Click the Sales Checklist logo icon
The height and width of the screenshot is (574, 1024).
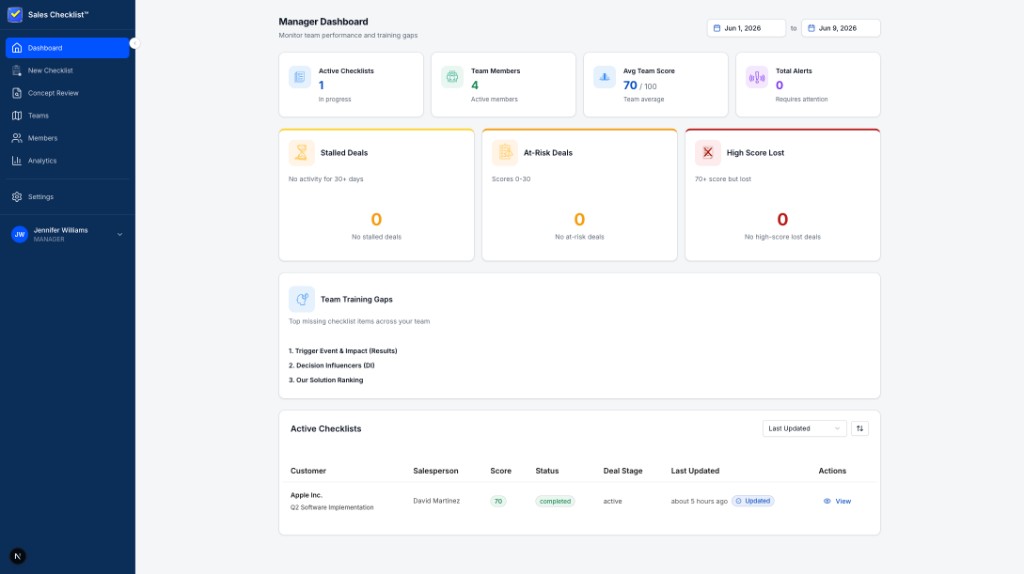pyautogui.click(x=15, y=14)
